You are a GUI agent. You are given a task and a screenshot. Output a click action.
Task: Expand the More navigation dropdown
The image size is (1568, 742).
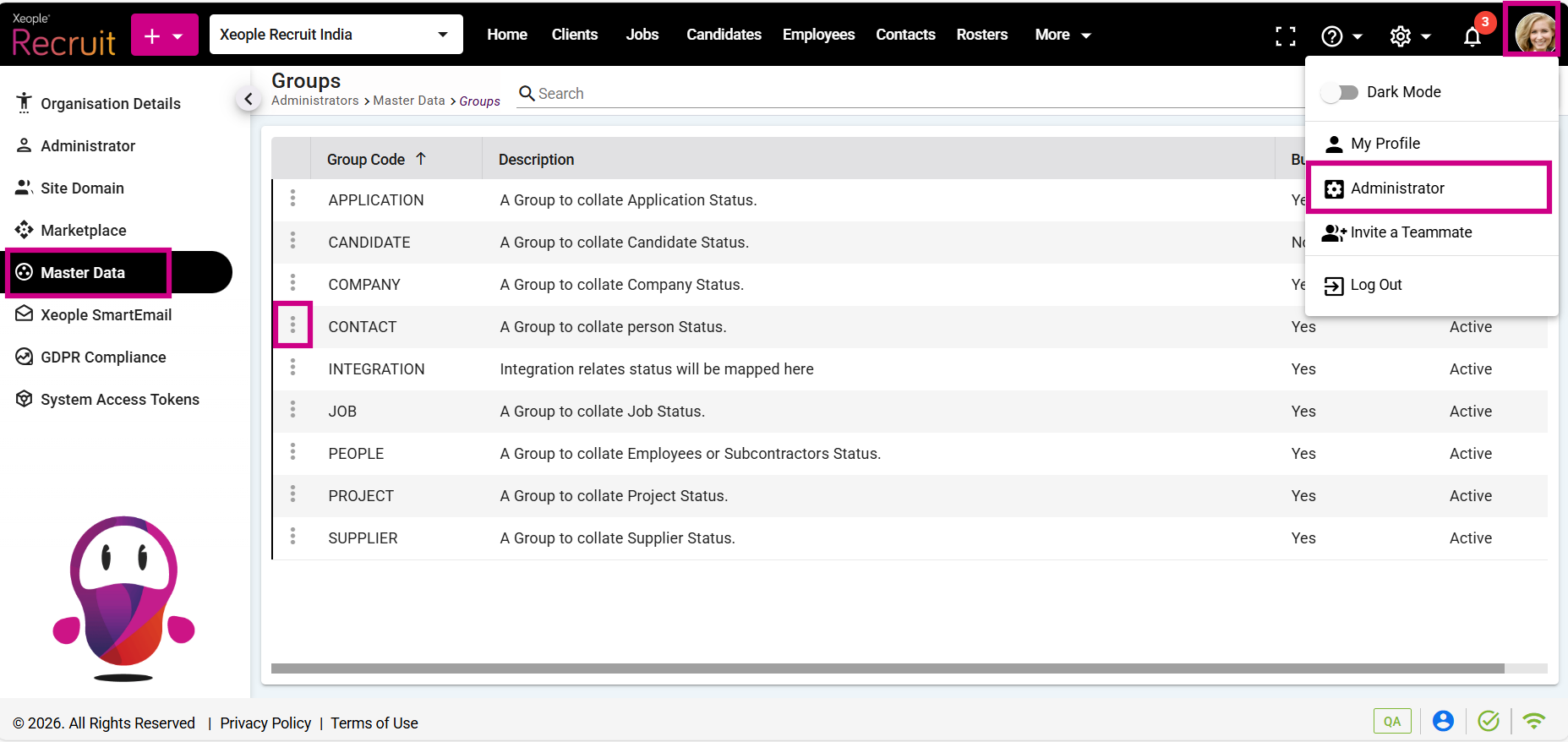point(1062,35)
